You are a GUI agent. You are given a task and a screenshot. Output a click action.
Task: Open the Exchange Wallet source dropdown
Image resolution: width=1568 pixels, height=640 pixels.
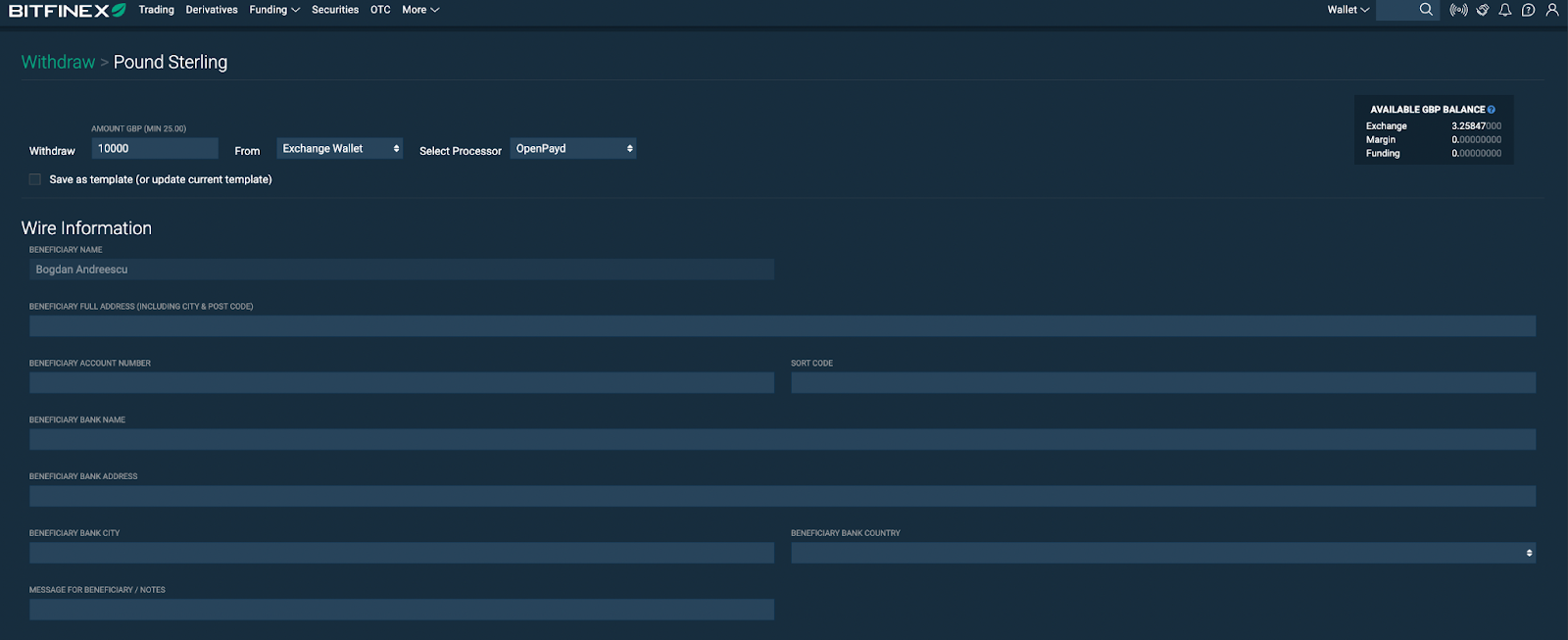[x=339, y=148]
